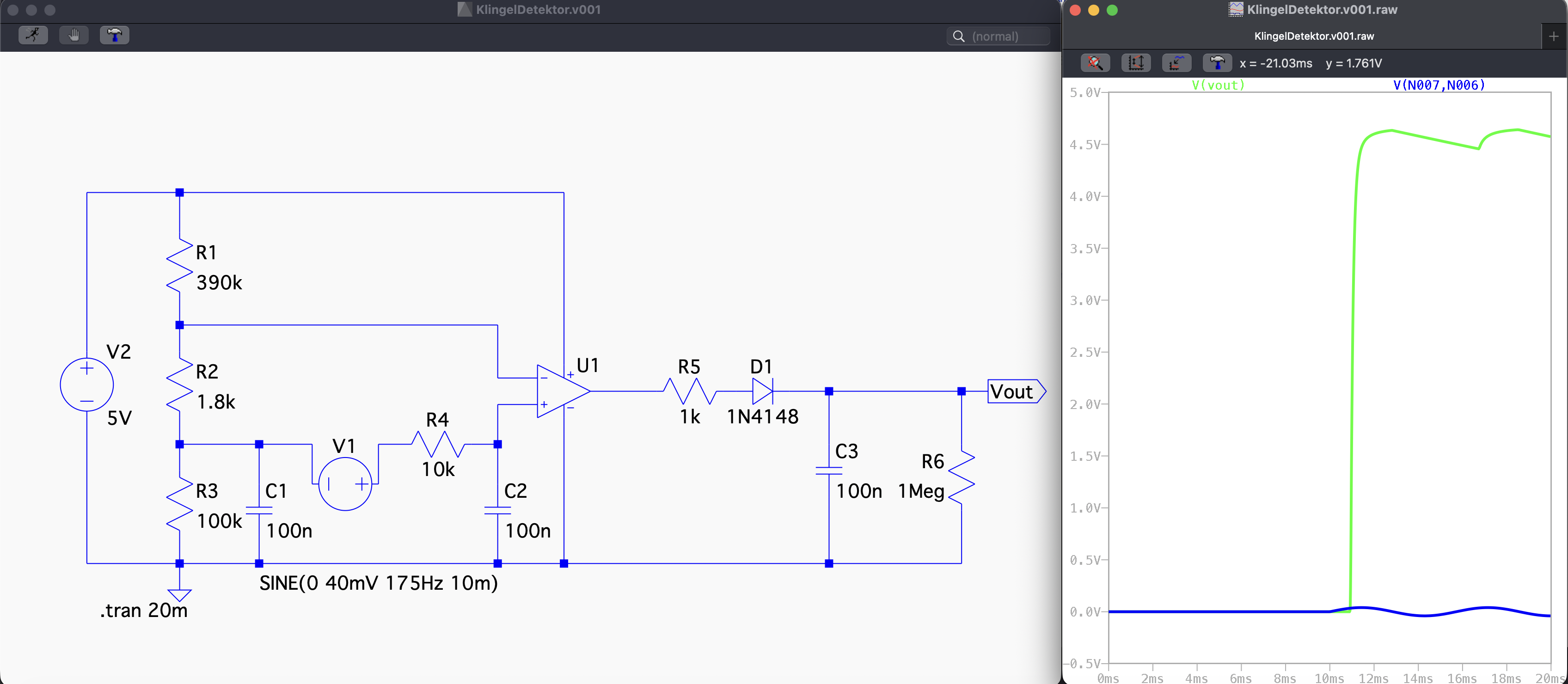Click the Run simulation icon
The height and width of the screenshot is (684, 1568).
coord(33,35)
